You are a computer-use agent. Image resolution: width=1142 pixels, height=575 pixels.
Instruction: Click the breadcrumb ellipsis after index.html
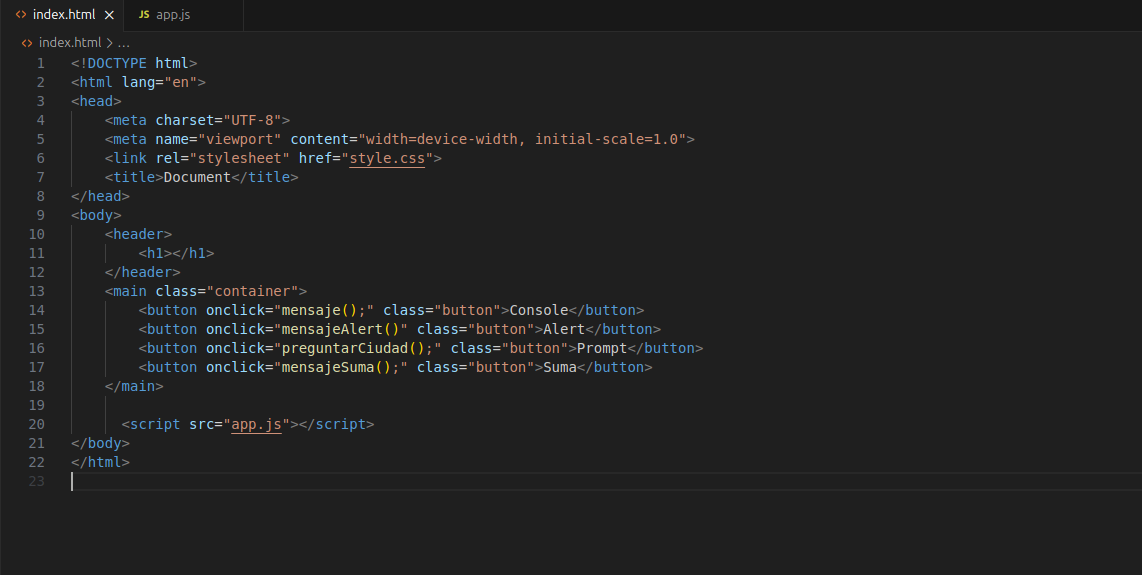[x=123, y=42]
